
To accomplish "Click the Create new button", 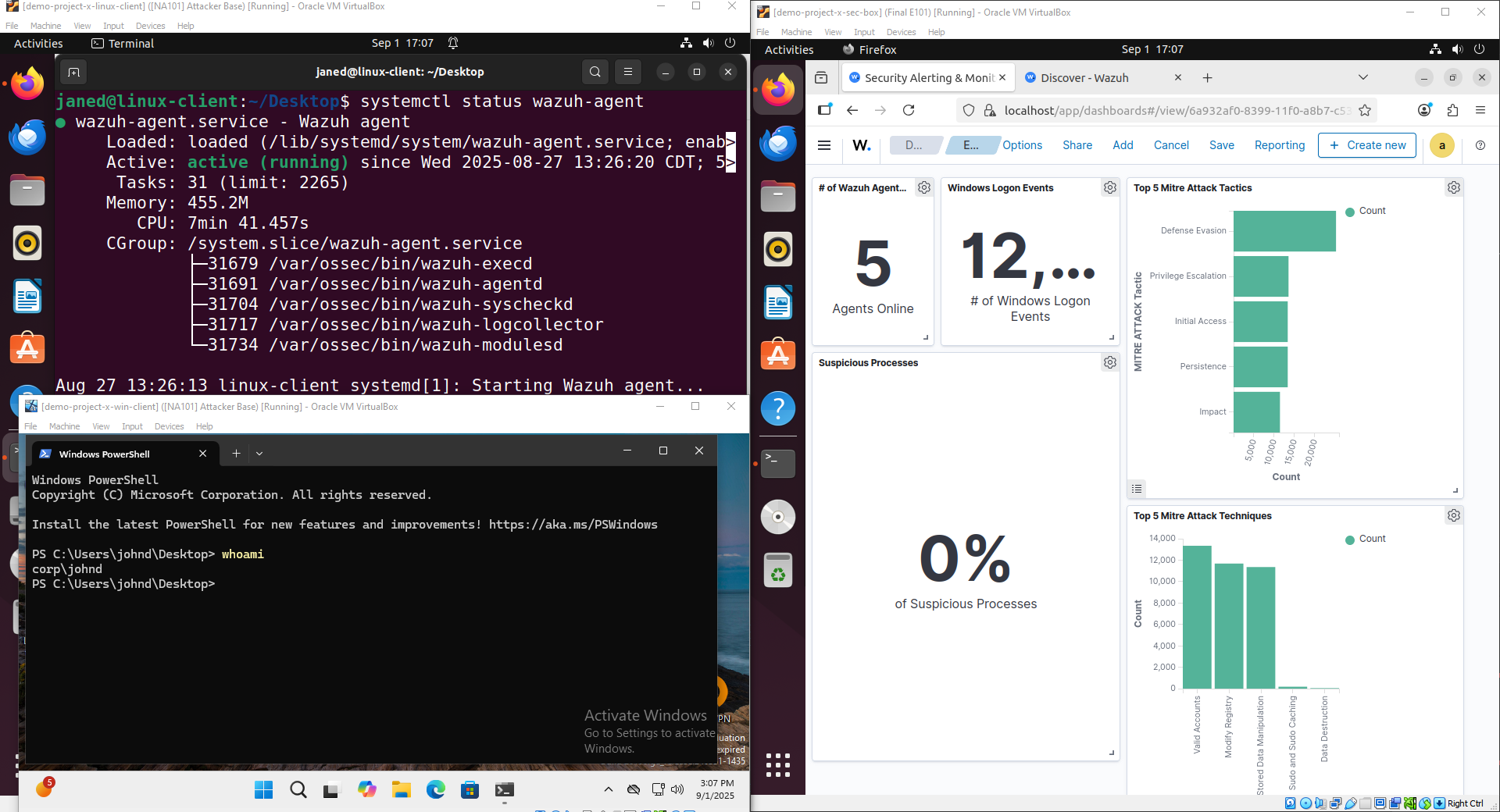I will (x=1366, y=145).
